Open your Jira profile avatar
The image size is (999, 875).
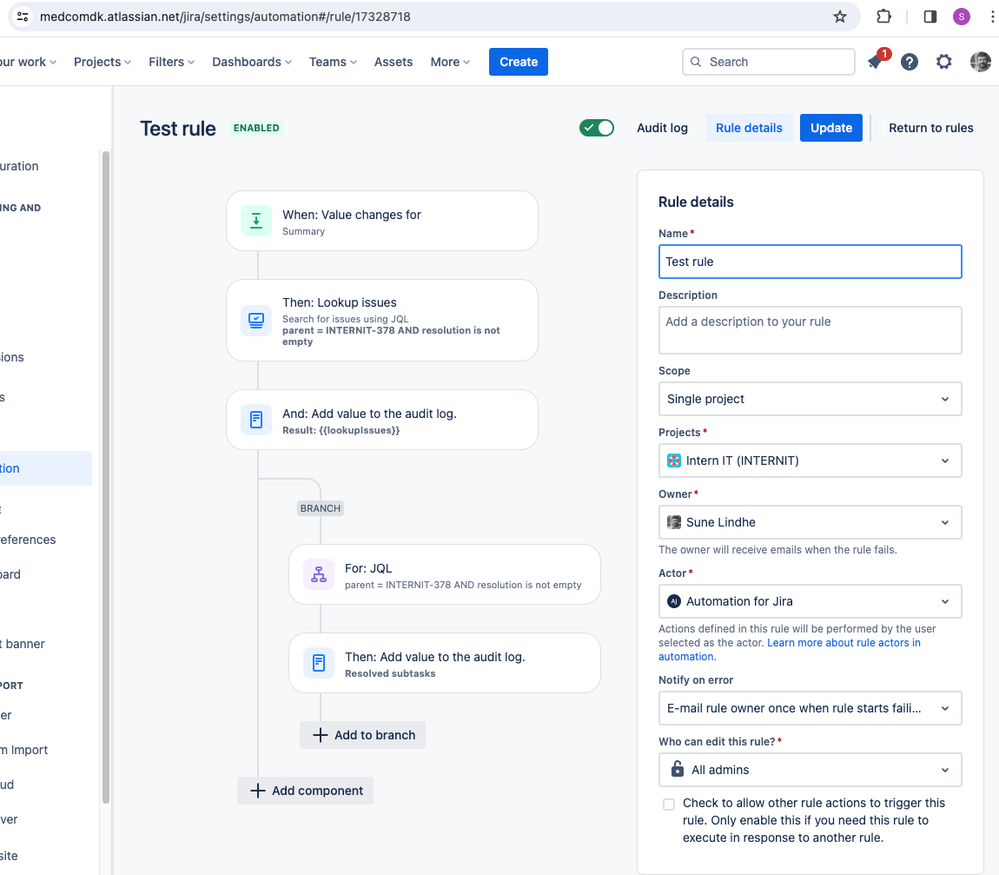[x=980, y=62]
